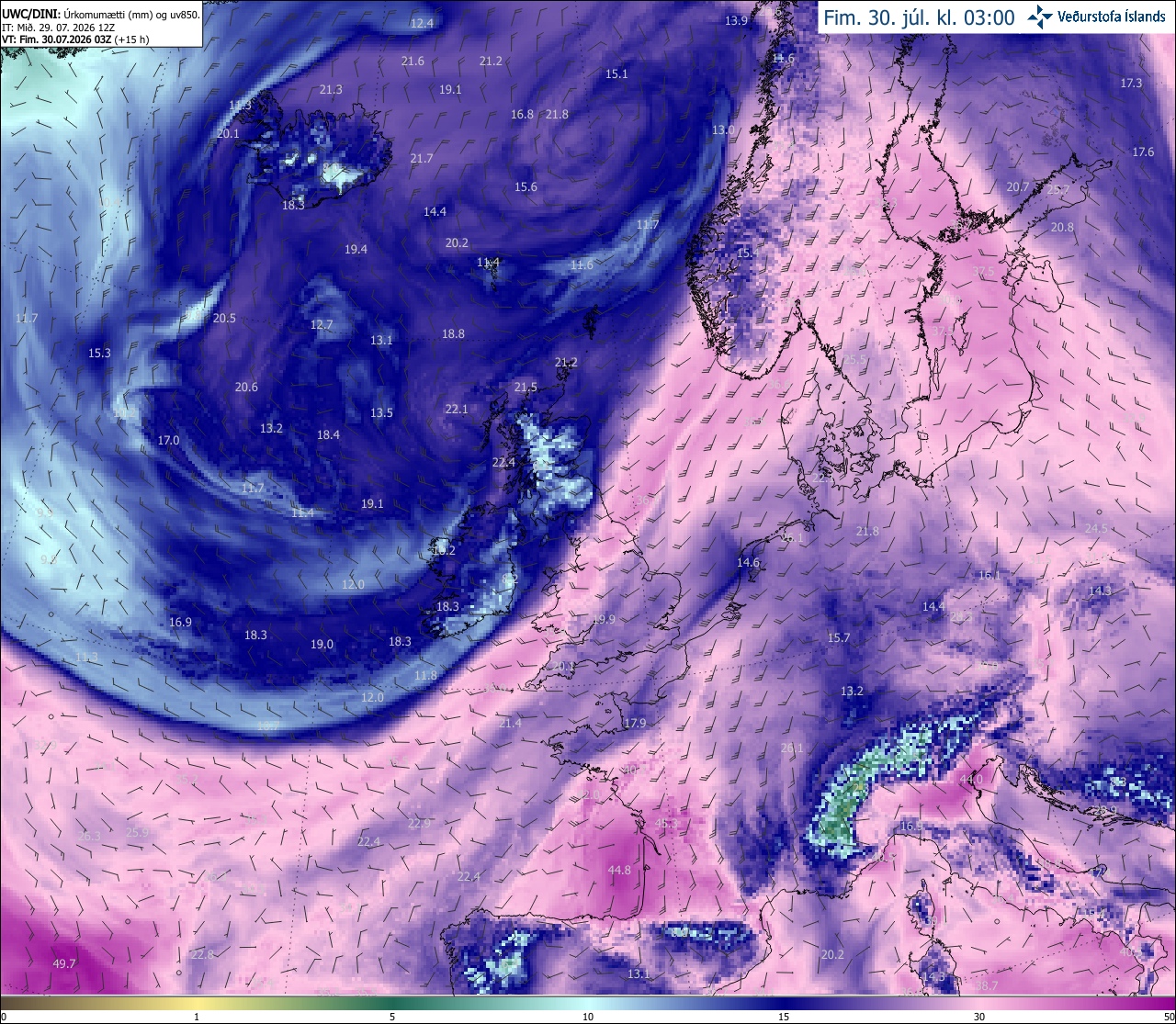Click the 49.7 value label on the map
The image size is (1176, 1024).
pos(64,963)
